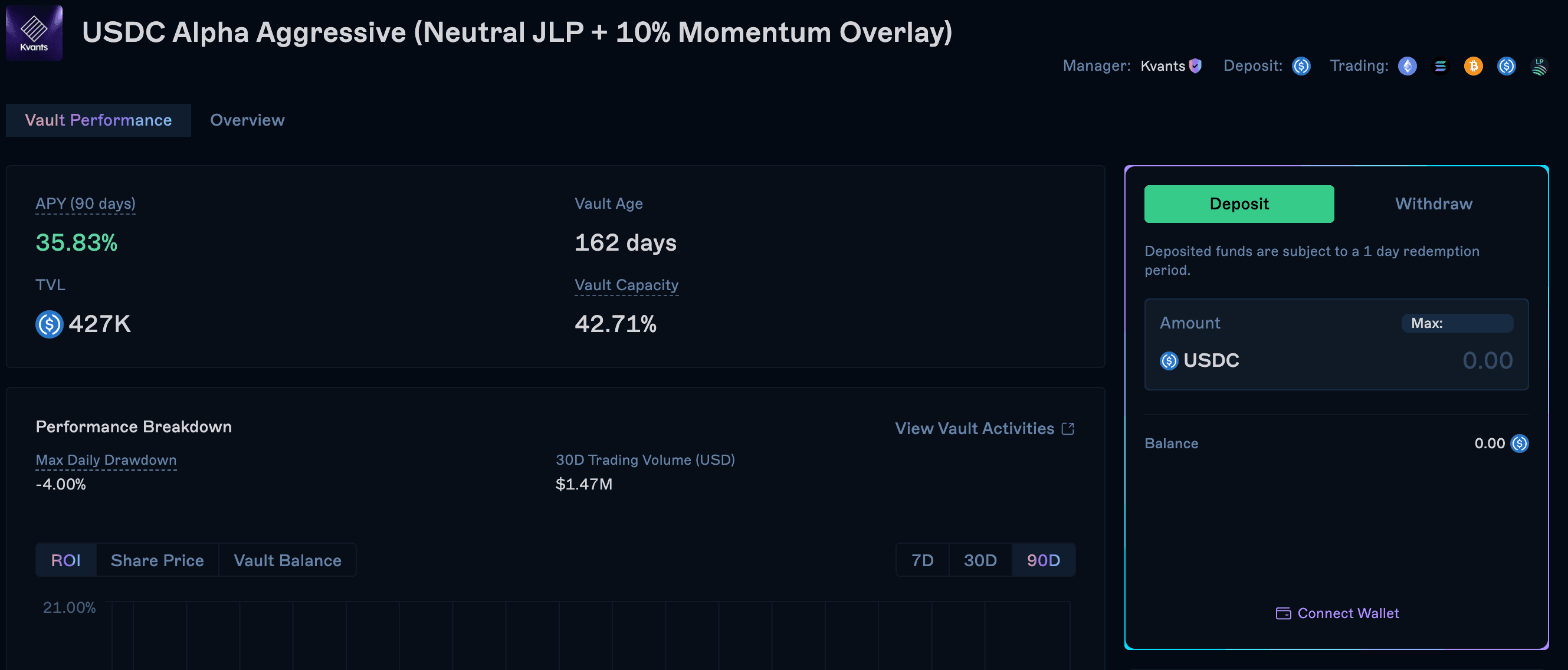Click the wallet icon beside Connect Wallet
The image size is (1568, 670).
(1283, 613)
